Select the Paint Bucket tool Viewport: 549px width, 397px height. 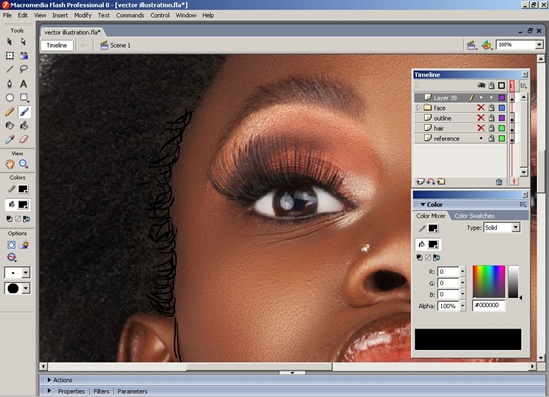23,126
